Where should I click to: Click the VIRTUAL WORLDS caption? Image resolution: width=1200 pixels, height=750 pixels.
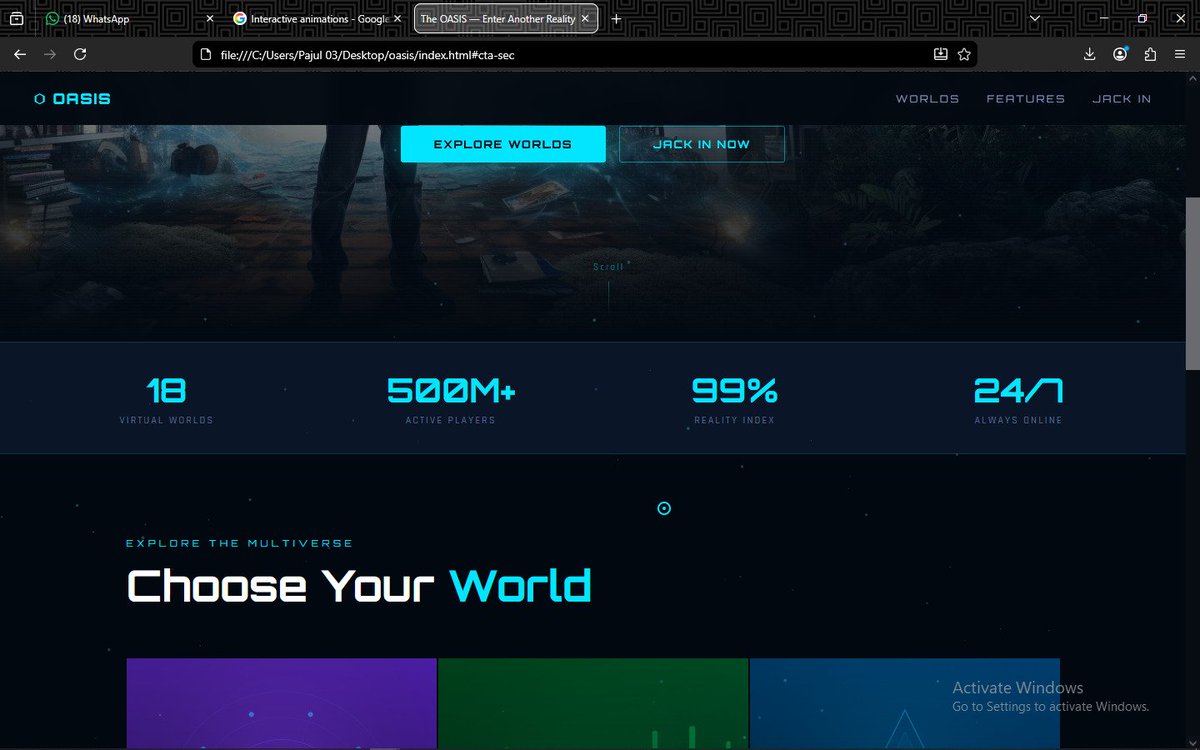(166, 420)
